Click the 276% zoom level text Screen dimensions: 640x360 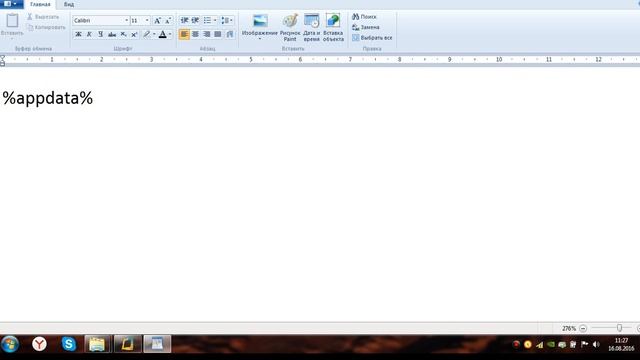click(x=569, y=328)
